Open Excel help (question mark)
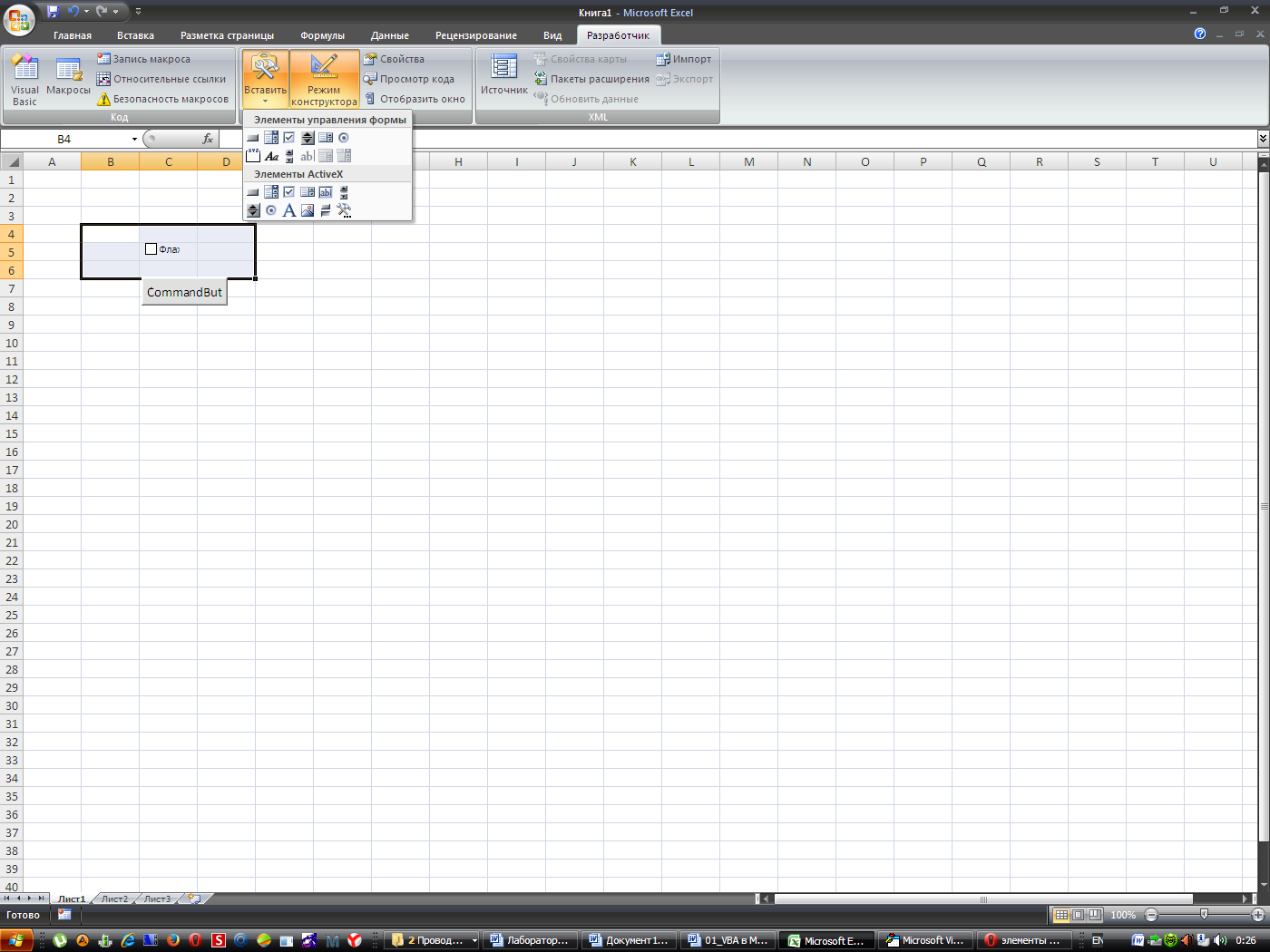Image resolution: width=1270 pixels, height=952 pixels. pos(1200,34)
